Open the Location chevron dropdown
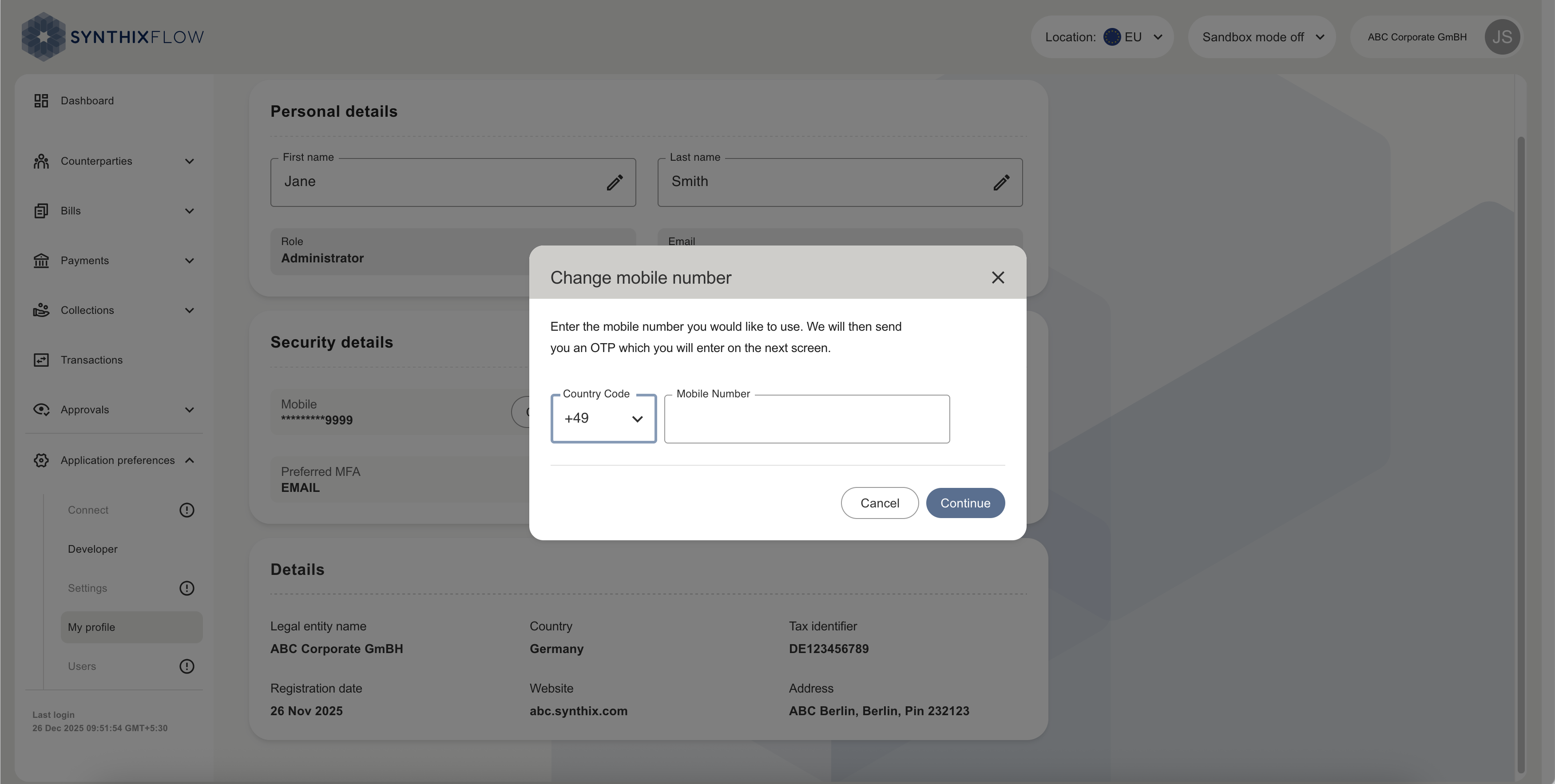 (1158, 37)
